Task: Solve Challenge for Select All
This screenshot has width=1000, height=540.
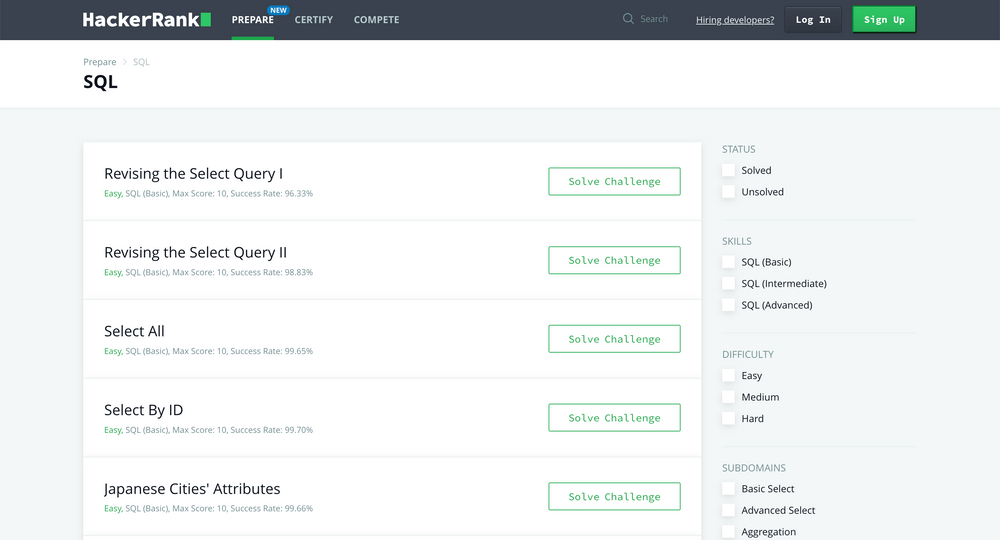Action: 614,339
